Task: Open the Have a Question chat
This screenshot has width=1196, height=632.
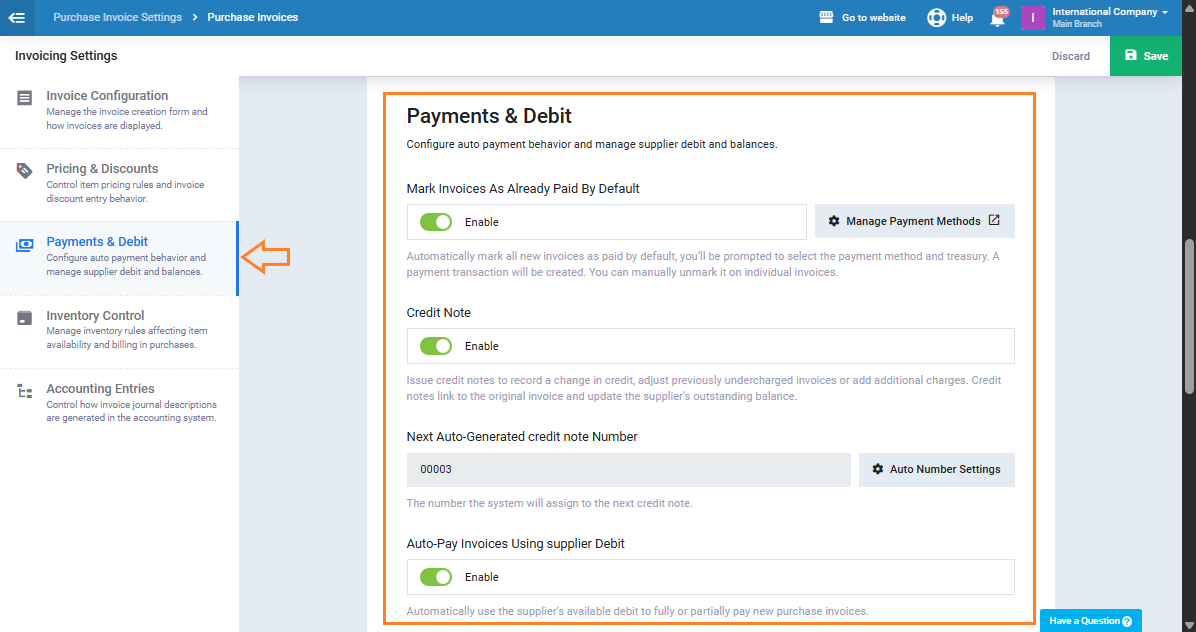Action: tap(1091, 621)
